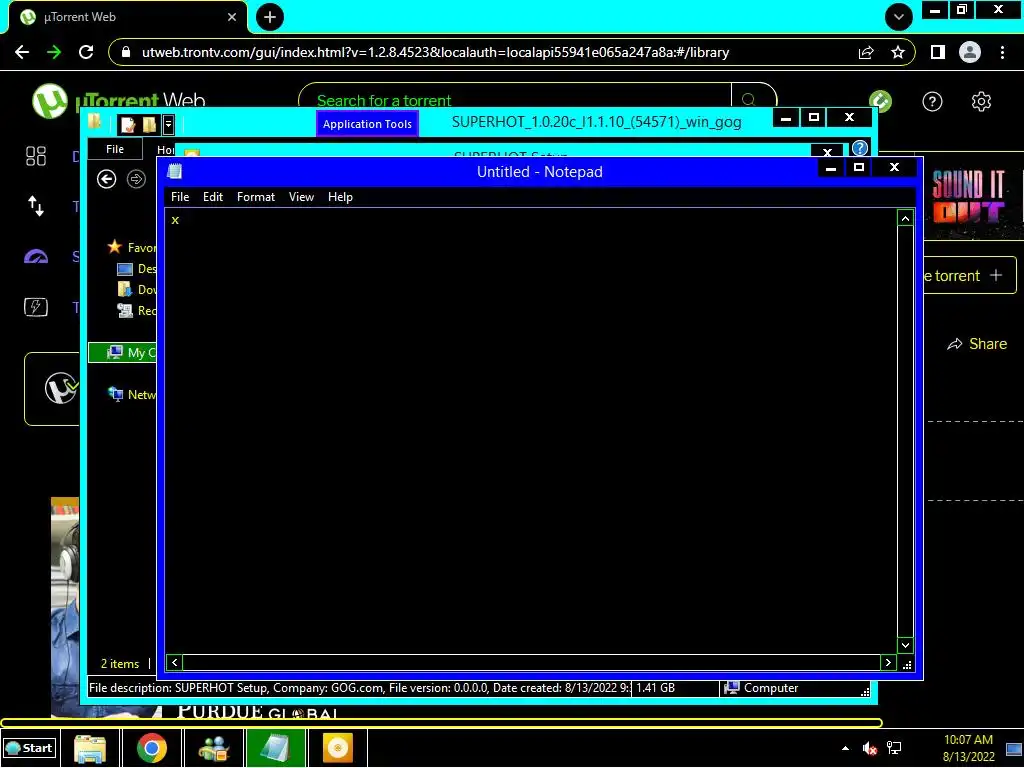Click the green rocket upgrade icon
The height and width of the screenshot is (768, 1024).
[x=880, y=101]
